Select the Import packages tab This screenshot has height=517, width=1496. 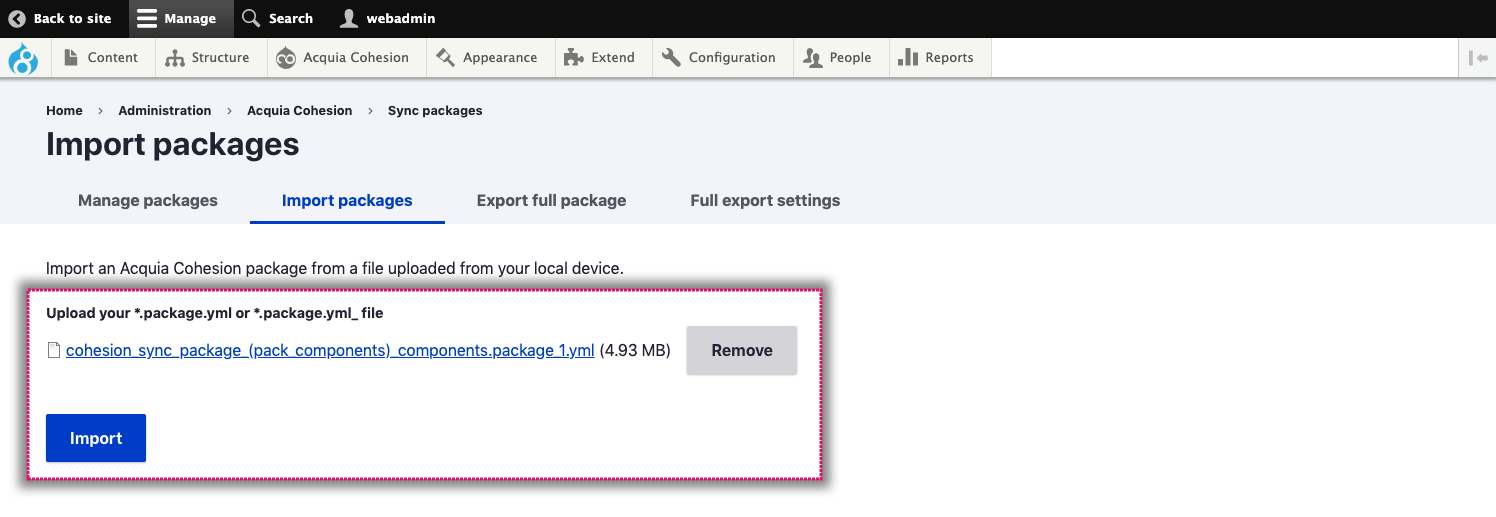pos(347,200)
